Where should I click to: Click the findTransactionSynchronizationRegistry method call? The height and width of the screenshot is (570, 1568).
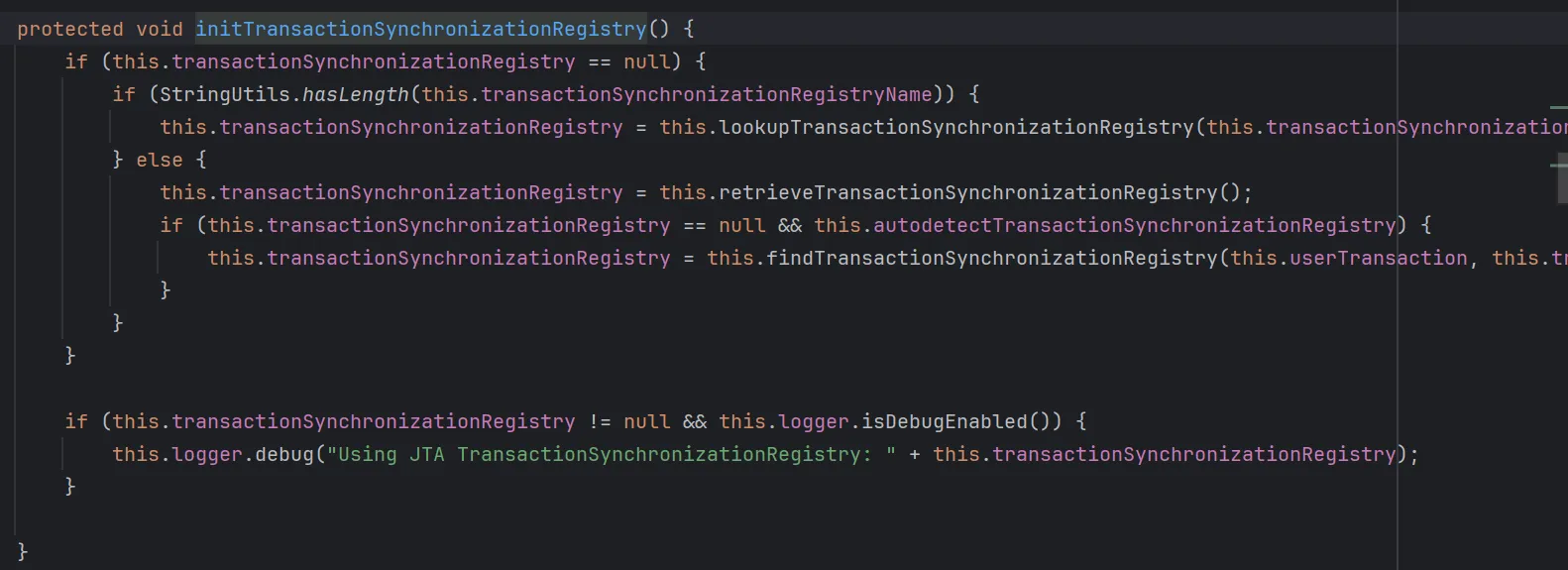[992, 258]
